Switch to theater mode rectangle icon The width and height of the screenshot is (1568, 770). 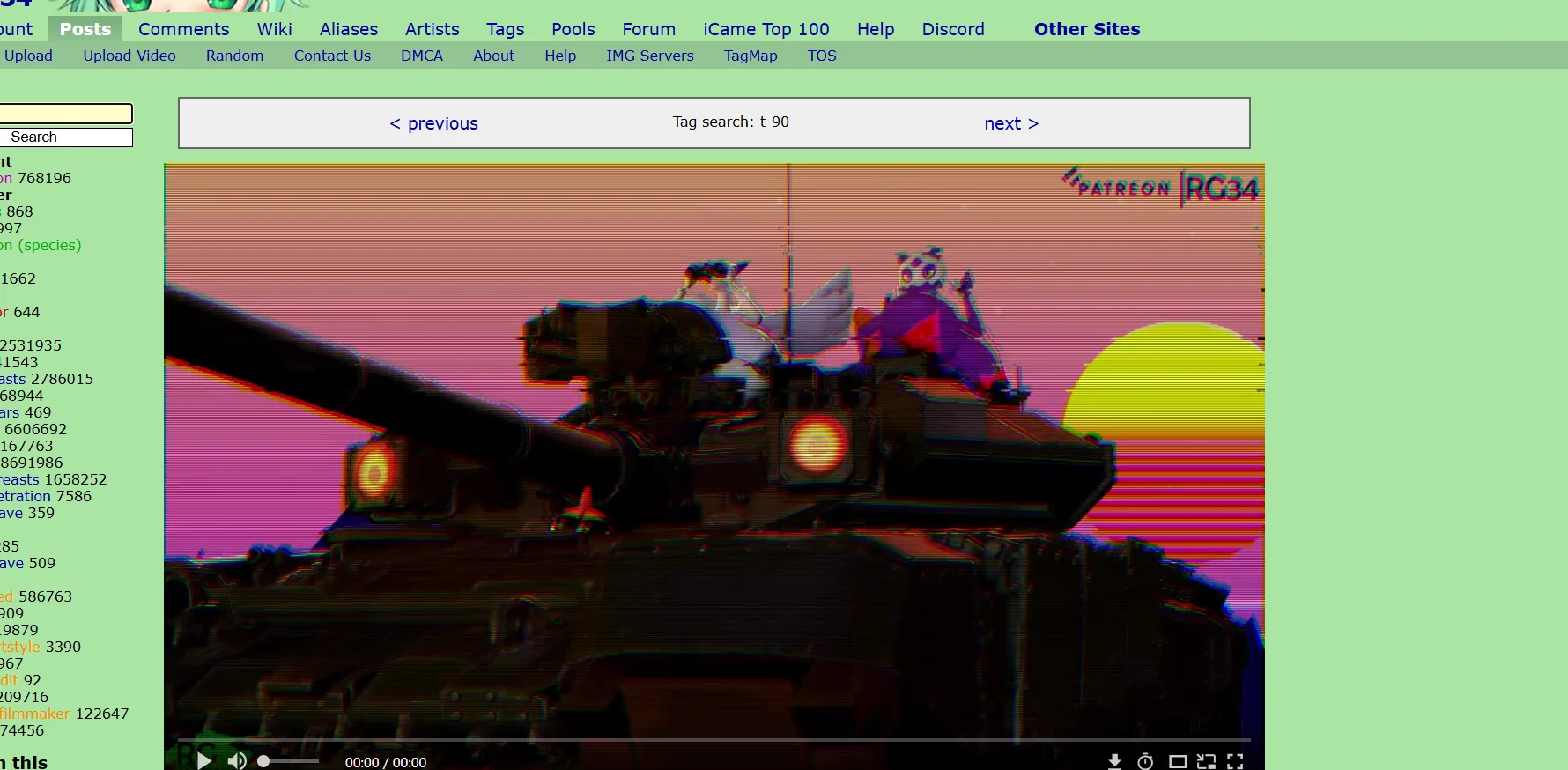tap(1178, 761)
